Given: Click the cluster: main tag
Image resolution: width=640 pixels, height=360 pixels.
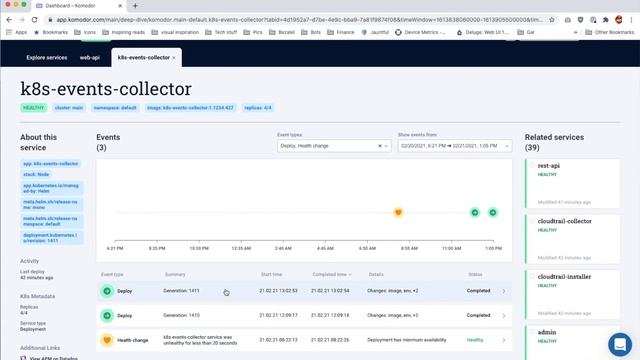Looking at the screenshot, I should 69,108.
